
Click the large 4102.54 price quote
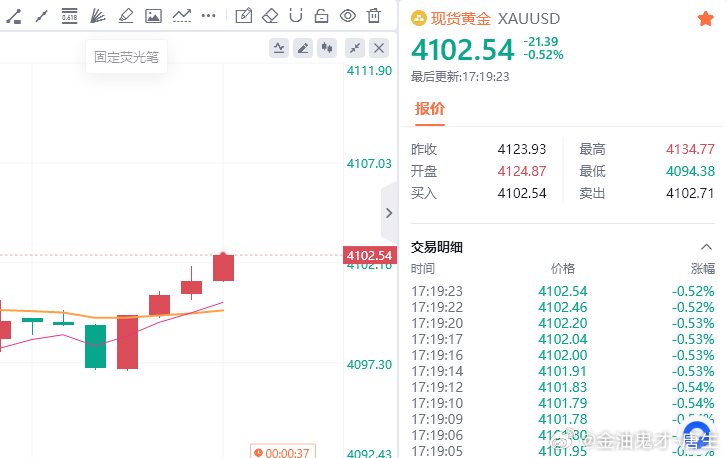tap(463, 50)
